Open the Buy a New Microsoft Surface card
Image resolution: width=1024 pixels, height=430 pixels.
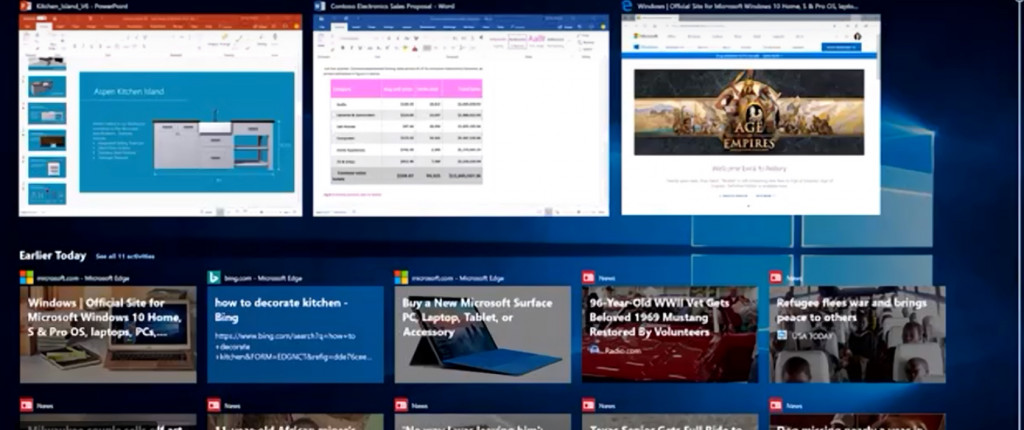(x=483, y=335)
